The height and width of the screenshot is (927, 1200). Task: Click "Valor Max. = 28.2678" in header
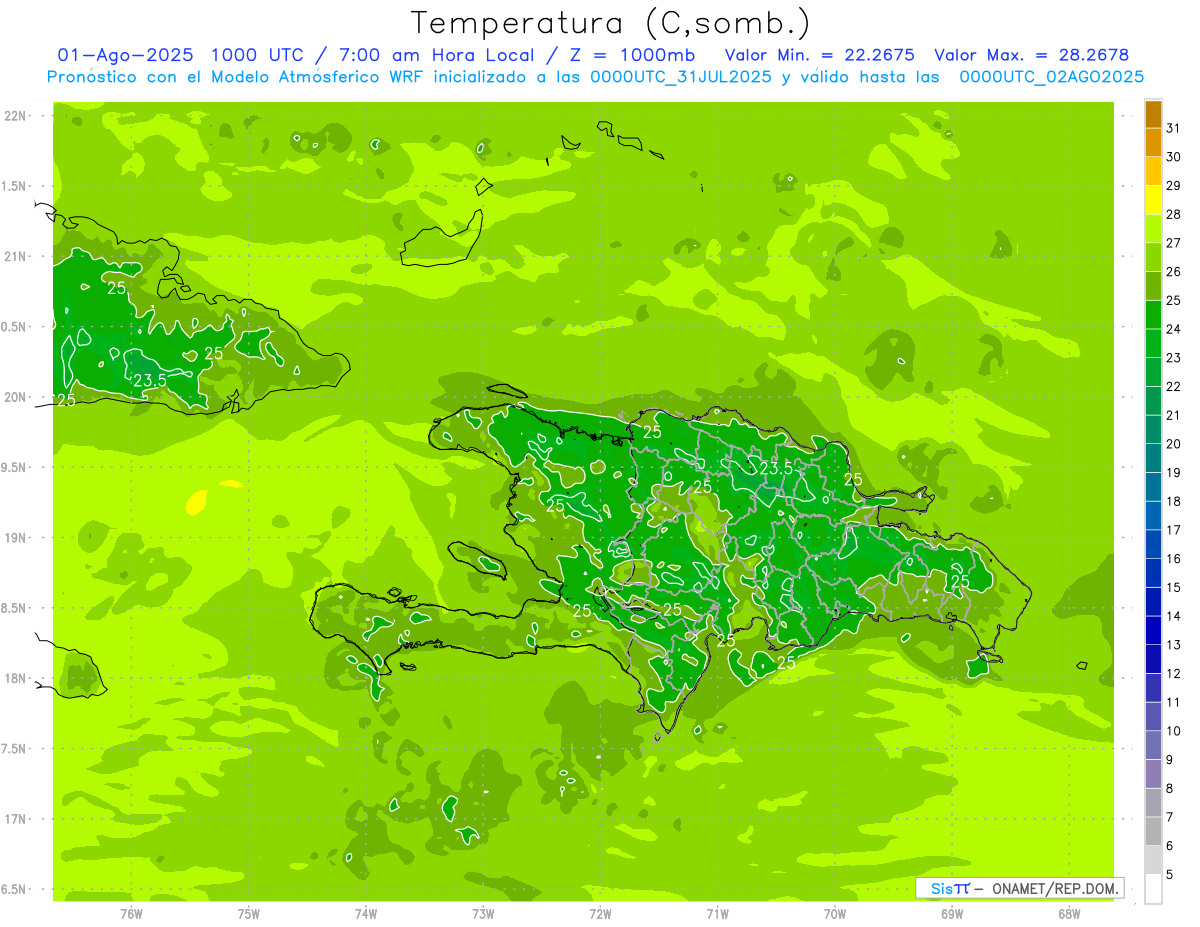[1032, 55]
